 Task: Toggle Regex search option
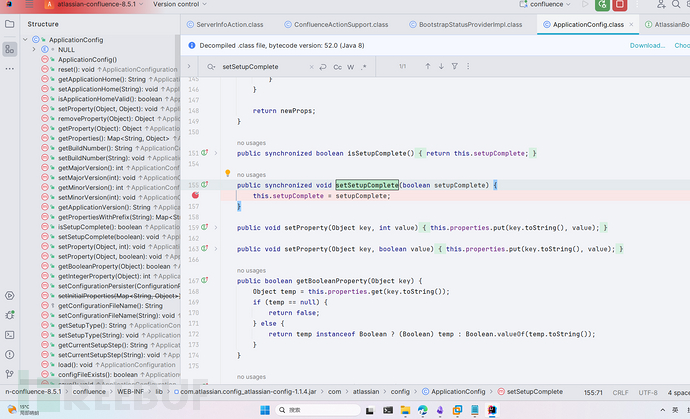363,67
